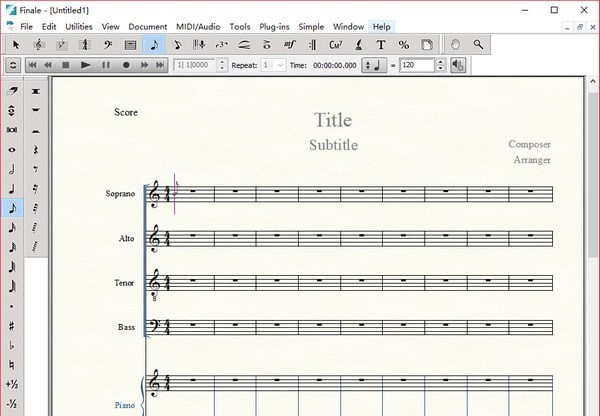Choose the Text tool
The height and width of the screenshot is (416, 600).
click(381, 45)
